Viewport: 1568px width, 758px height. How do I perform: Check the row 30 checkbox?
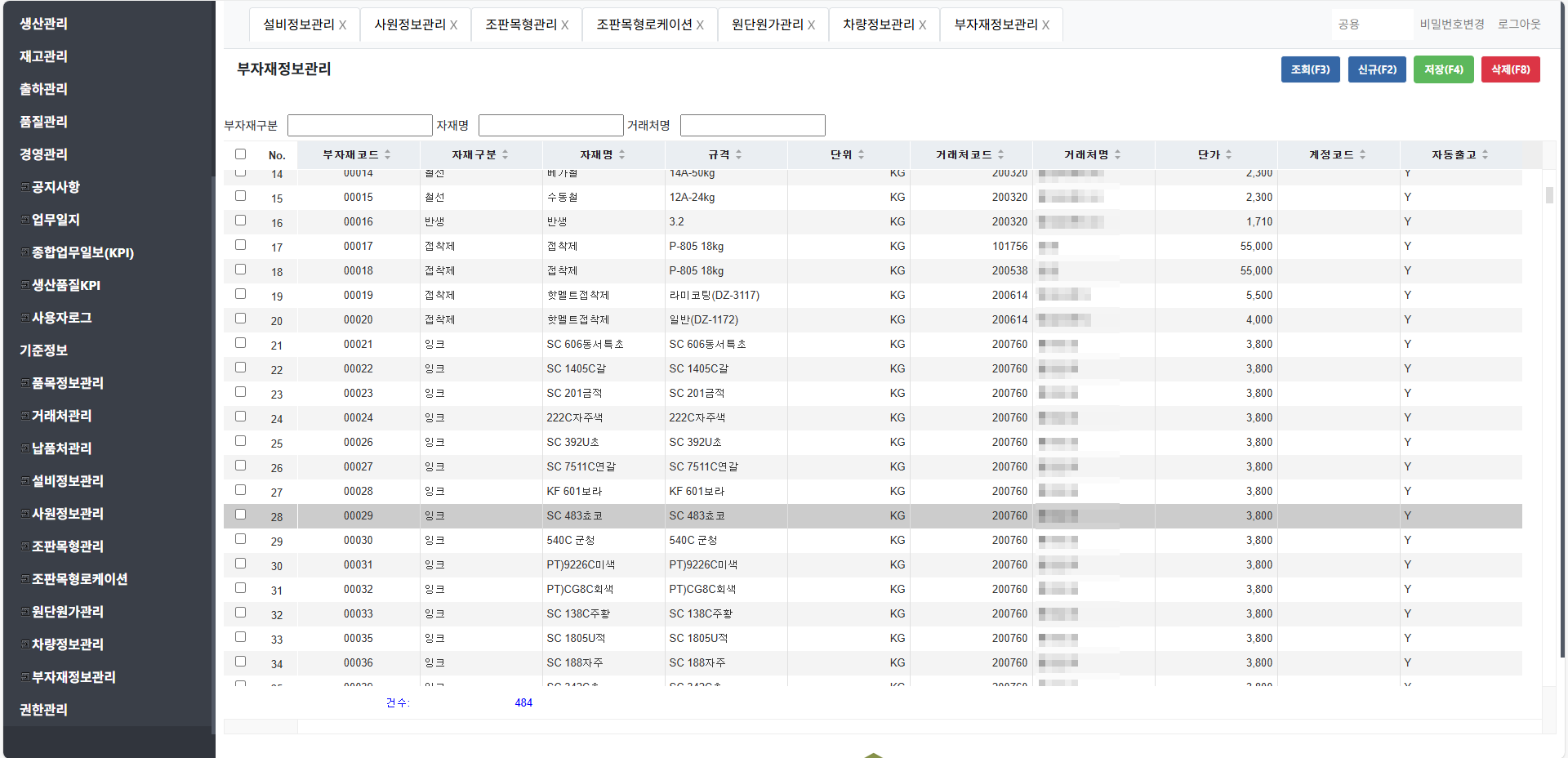(x=240, y=564)
